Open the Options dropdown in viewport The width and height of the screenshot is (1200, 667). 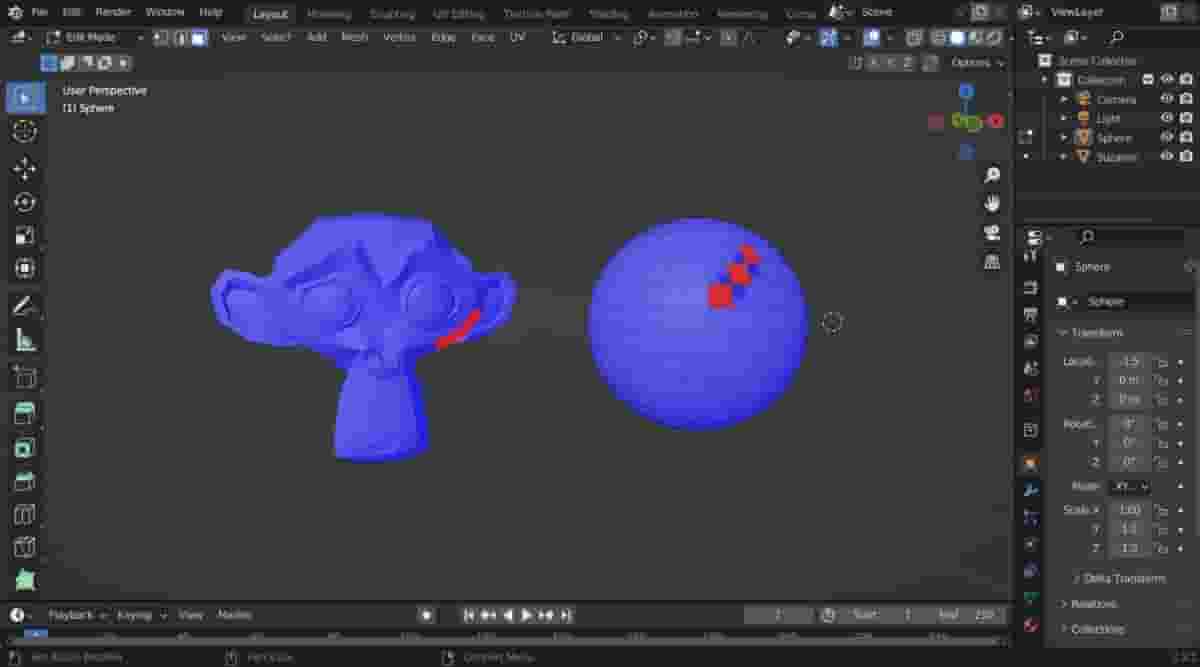978,62
